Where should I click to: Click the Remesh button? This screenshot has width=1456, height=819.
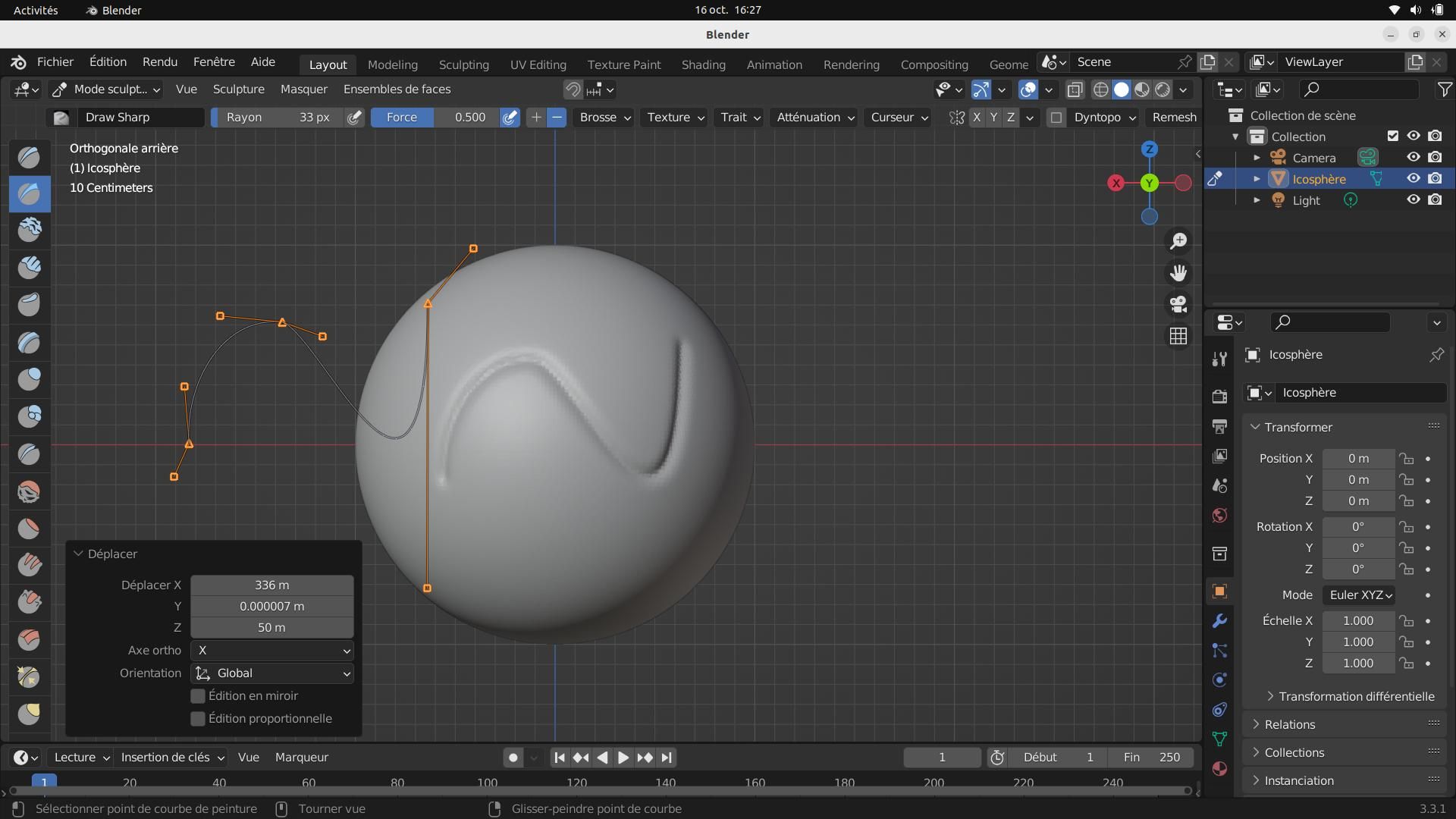(1174, 118)
